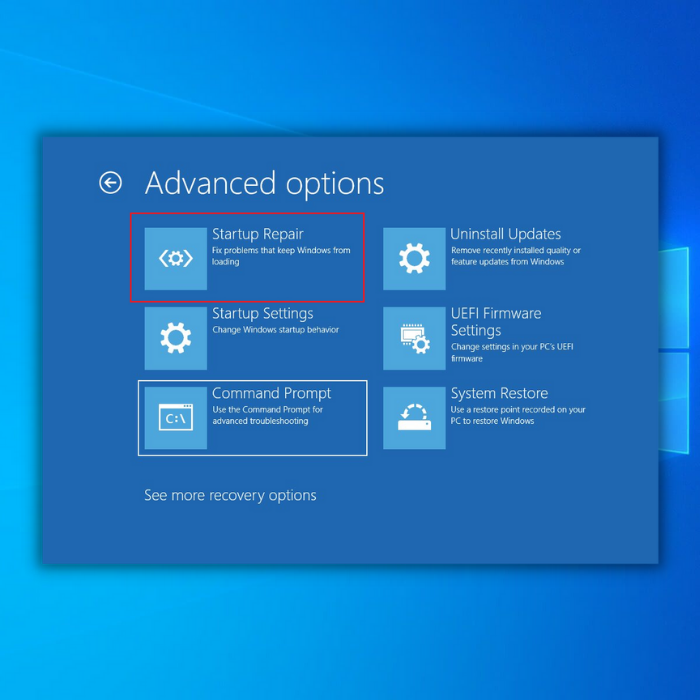Viewport: 700px width, 700px height.
Task: Click 'Change Windows startup behavior' description
Action: pyautogui.click(x=275, y=330)
